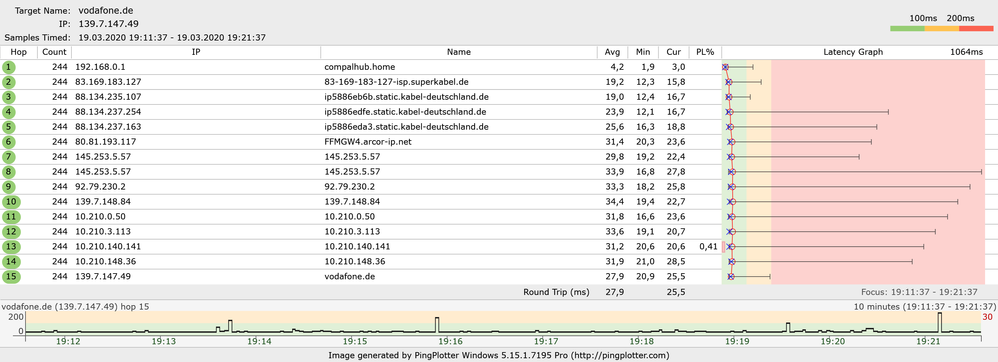
Task: Select the hop 7 green circle
Action: [8, 157]
